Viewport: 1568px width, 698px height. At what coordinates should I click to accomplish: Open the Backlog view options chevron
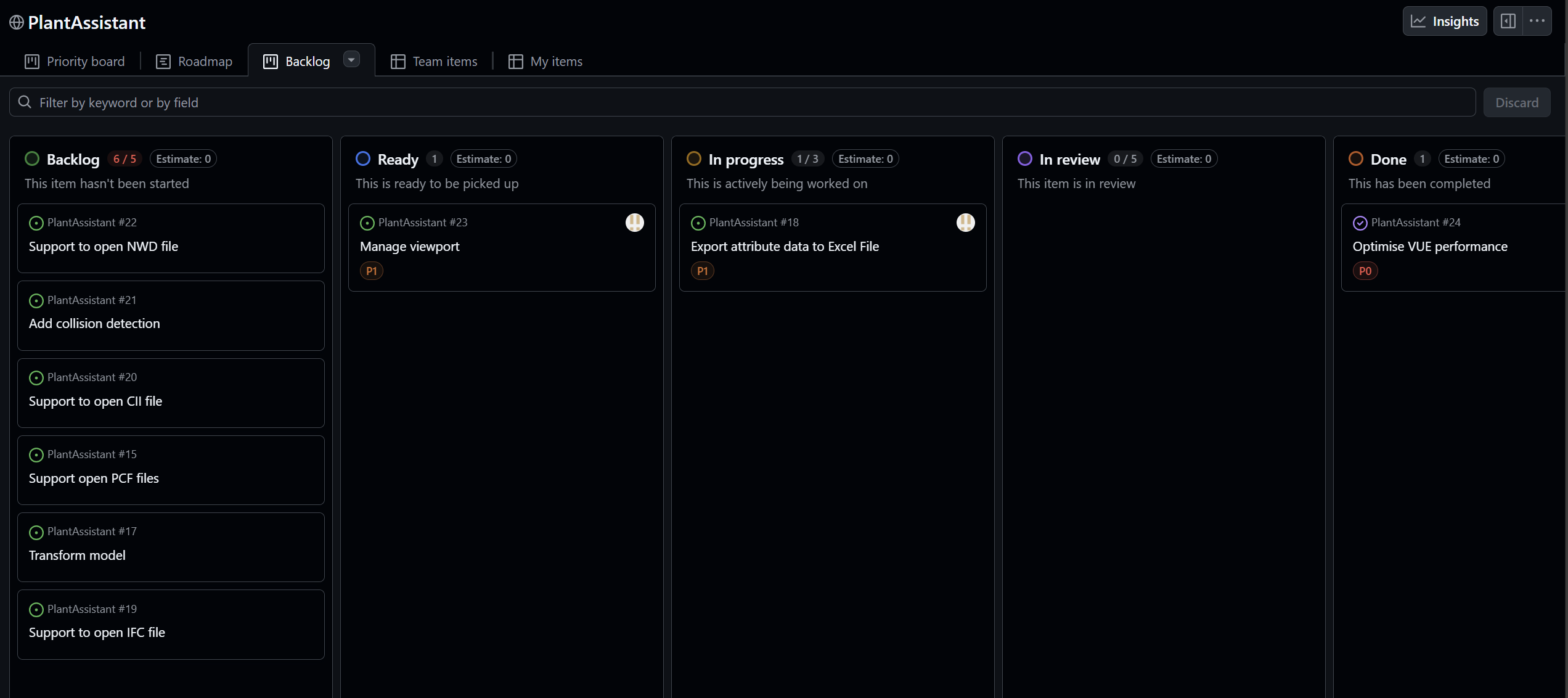click(x=351, y=59)
